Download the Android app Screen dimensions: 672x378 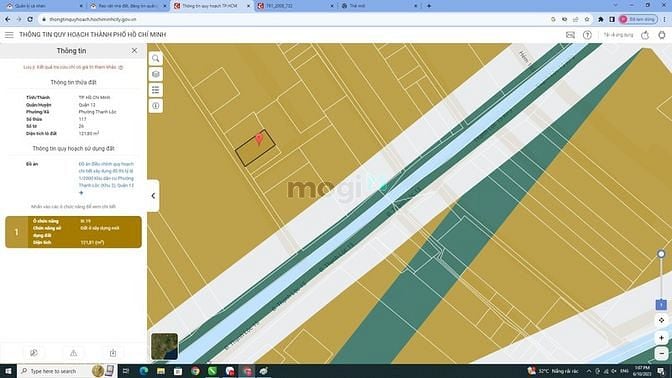[x=662, y=35]
